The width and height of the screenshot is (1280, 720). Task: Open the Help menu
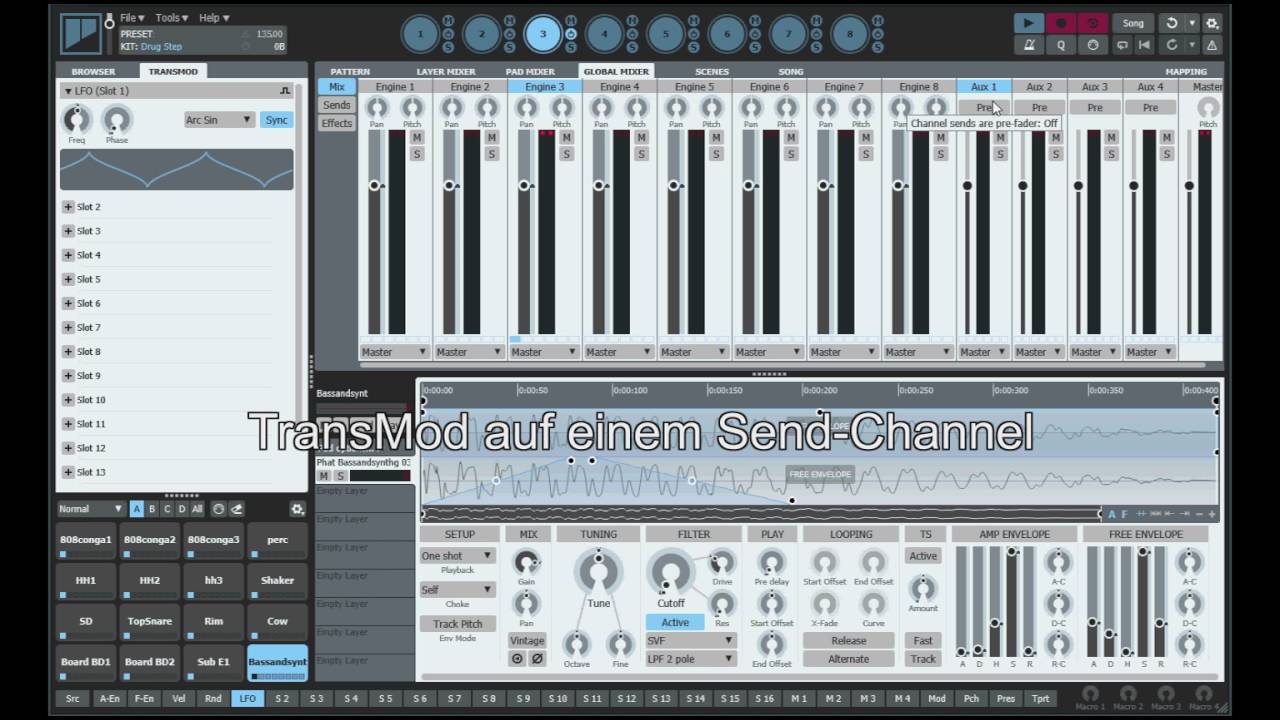pos(214,18)
